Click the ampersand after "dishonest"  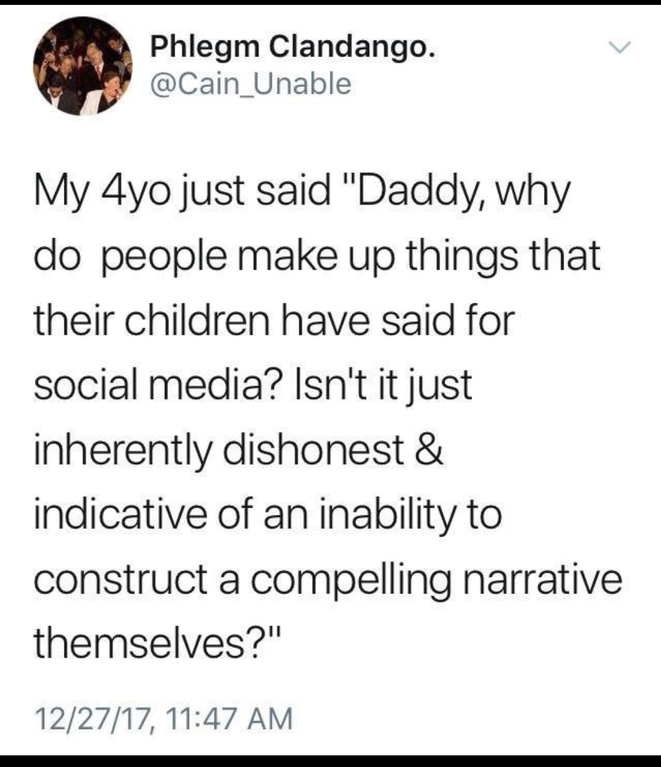click(x=430, y=449)
